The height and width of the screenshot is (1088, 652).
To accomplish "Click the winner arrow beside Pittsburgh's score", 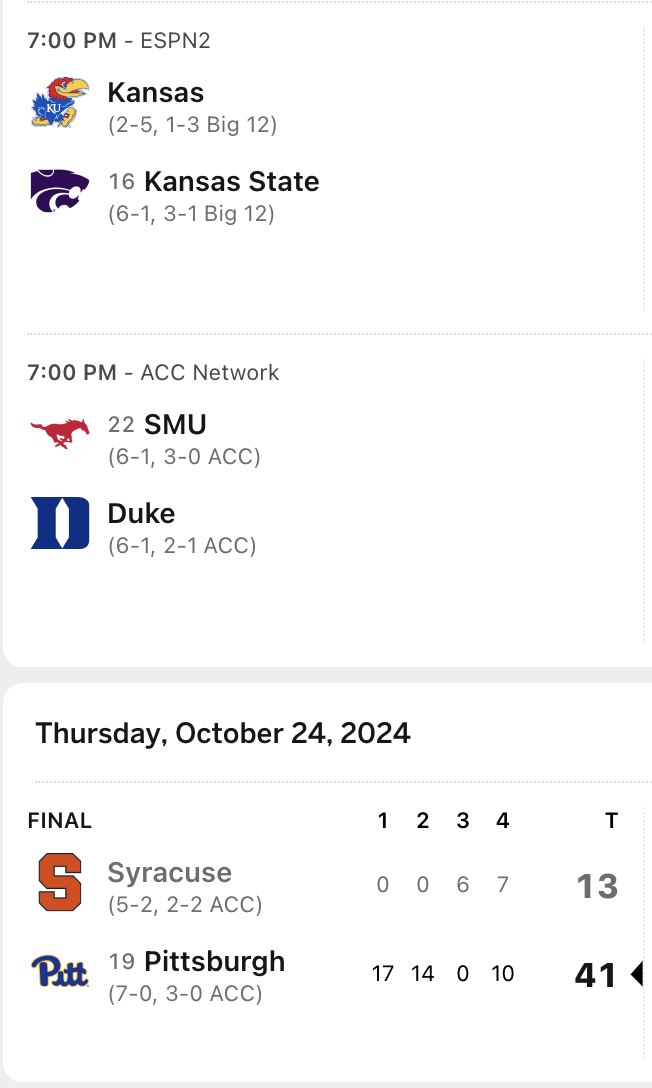I will (636, 974).
